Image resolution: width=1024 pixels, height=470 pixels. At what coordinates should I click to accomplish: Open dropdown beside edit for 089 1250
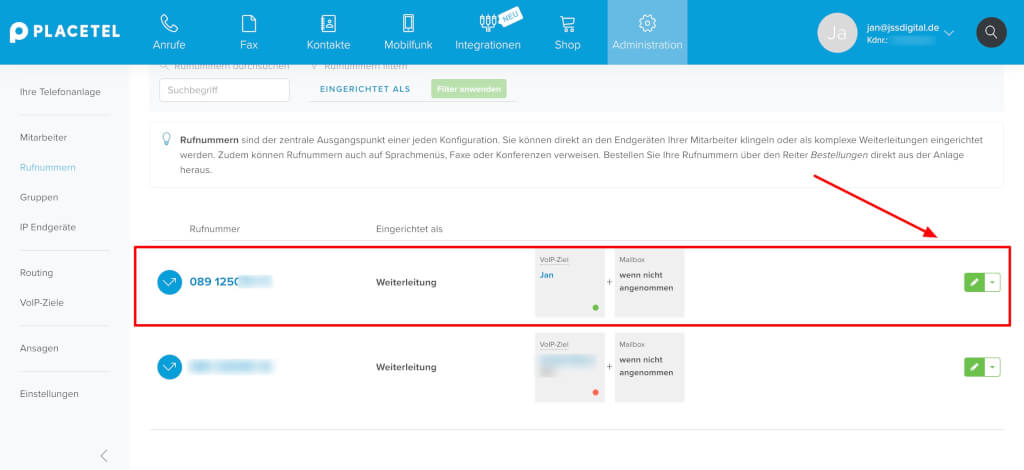[x=993, y=282]
